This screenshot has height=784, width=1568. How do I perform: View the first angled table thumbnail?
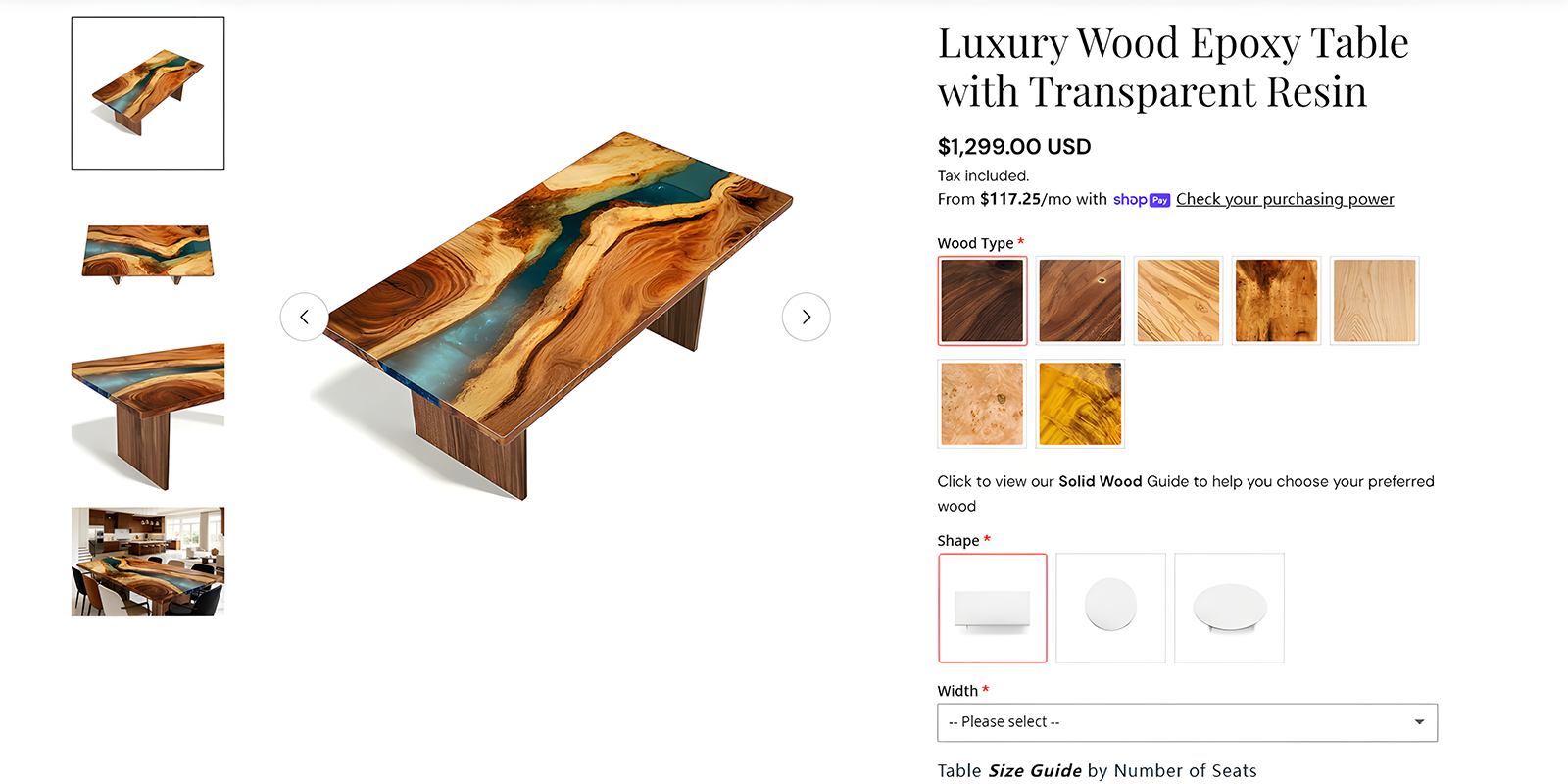pos(148,93)
